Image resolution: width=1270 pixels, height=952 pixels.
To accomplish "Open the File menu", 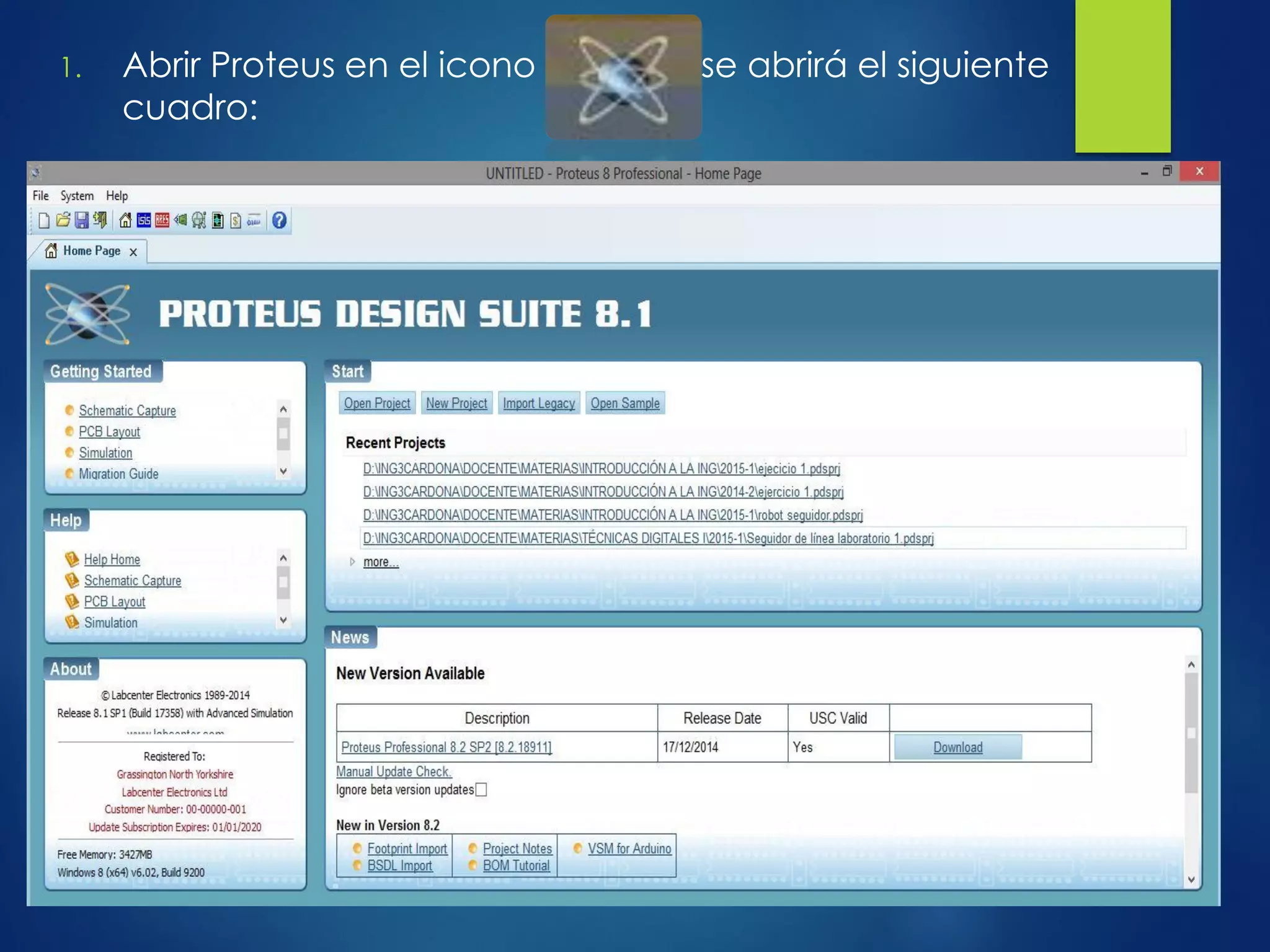I will (x=40, y=196).
